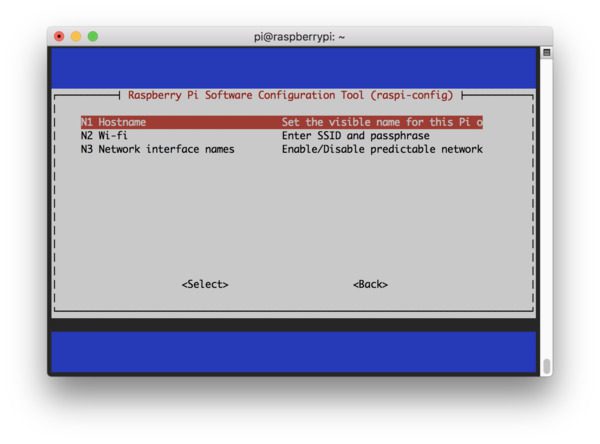This screenshot has width=600, height=444.
Task: Minimize the terminal with yellow button
Action: click(x=76, y=36)
